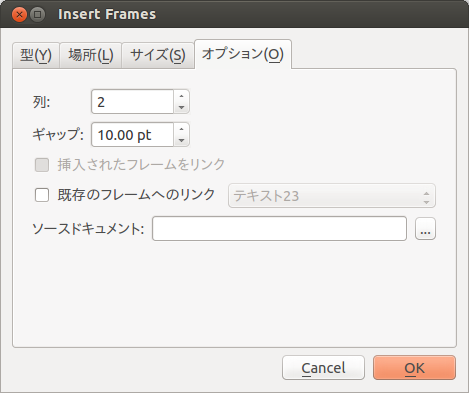Viewport: 469px width, 393px height.
Task: Click the Insert Frames title bar text
Action: 107,14
